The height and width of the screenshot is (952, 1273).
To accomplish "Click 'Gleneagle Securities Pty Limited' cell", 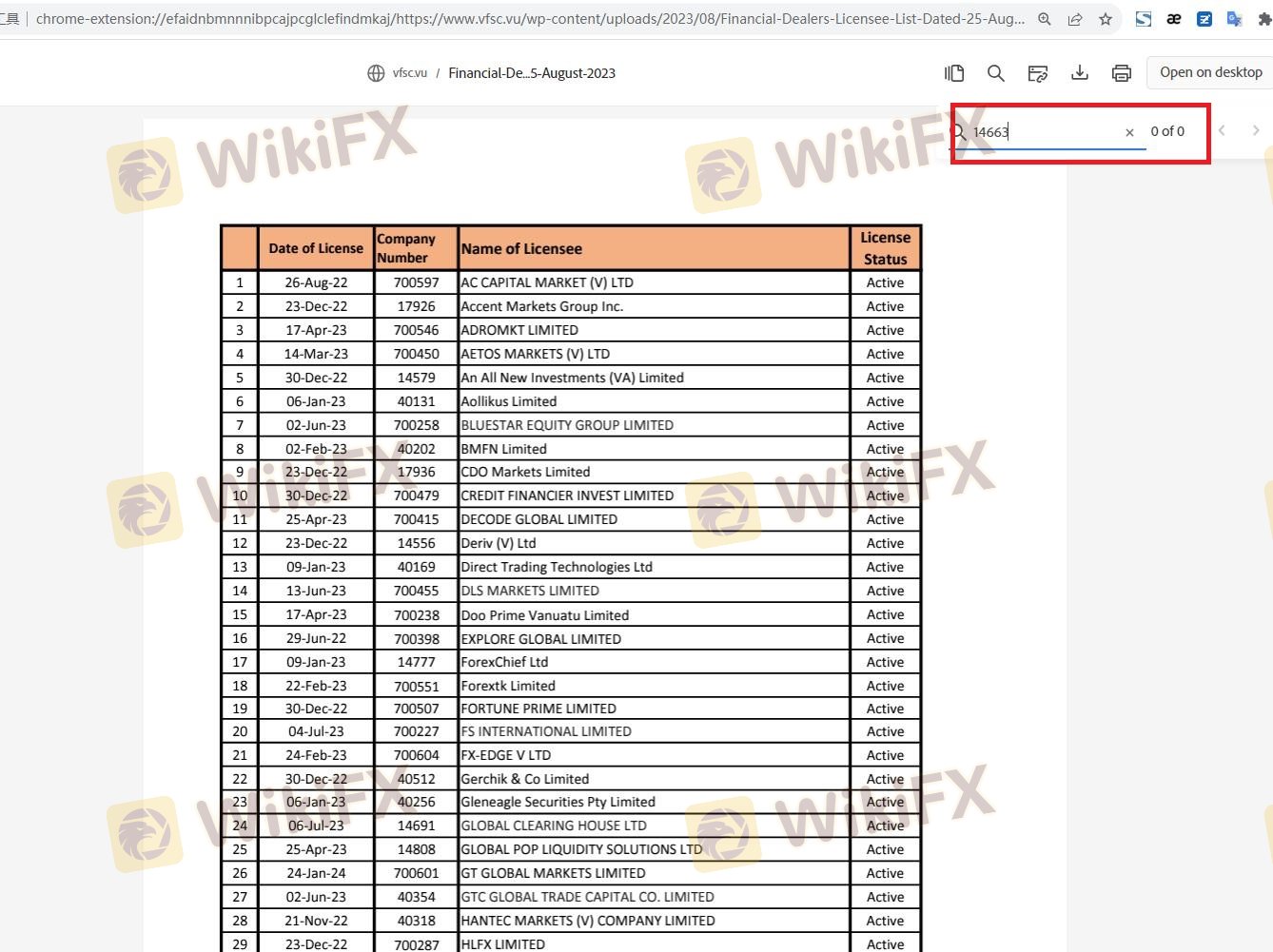I will point(654,802).
